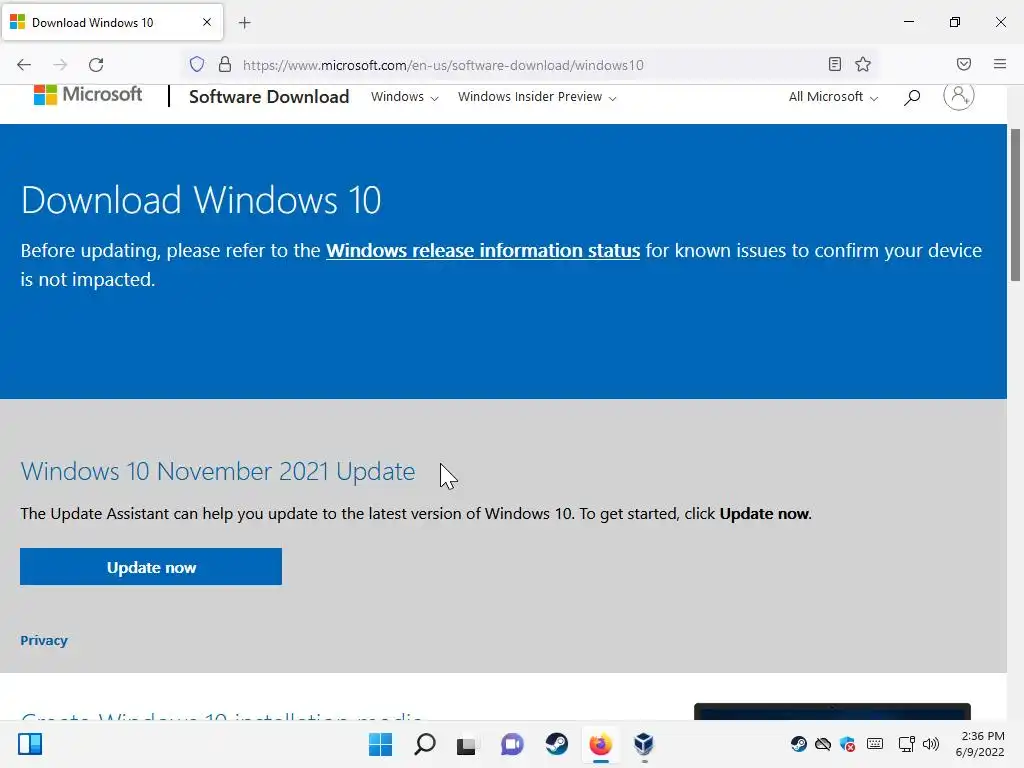This screenshot has width=1024, height=768.
Task: Click the account sign-in avatar icon
Action: point(958,95)
